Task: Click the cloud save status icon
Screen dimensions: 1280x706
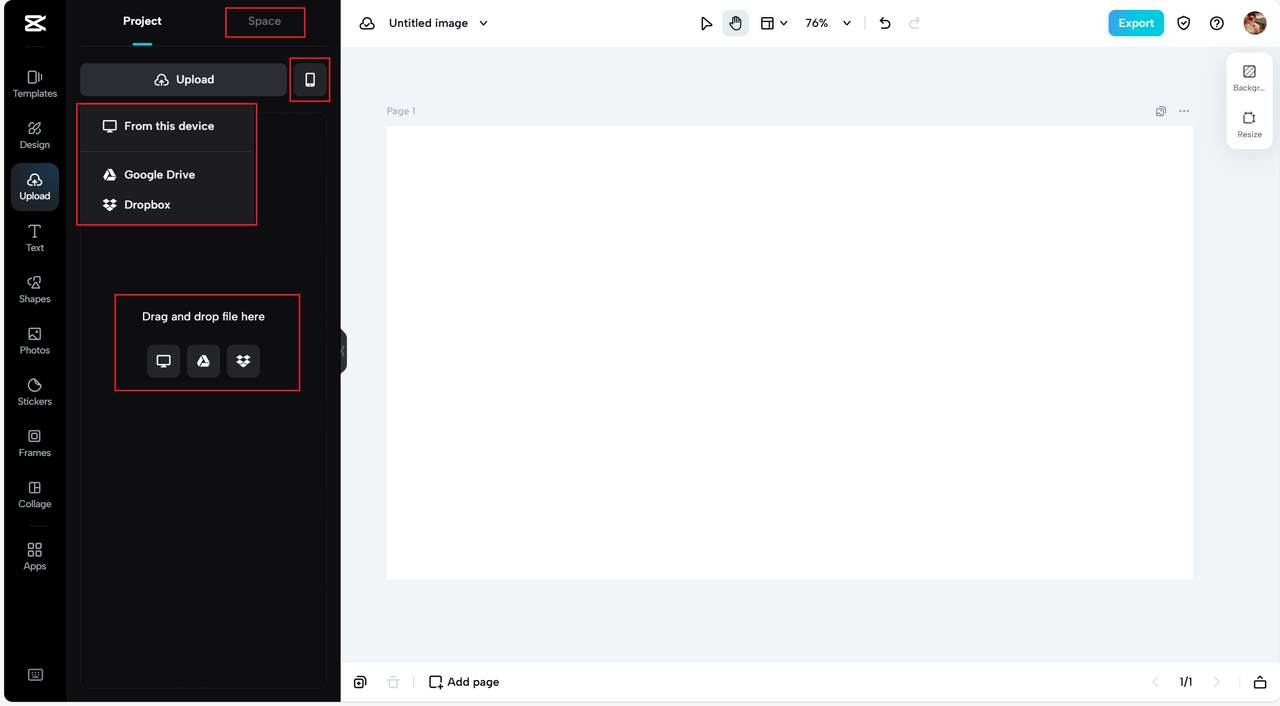Action: coord(367,23)
